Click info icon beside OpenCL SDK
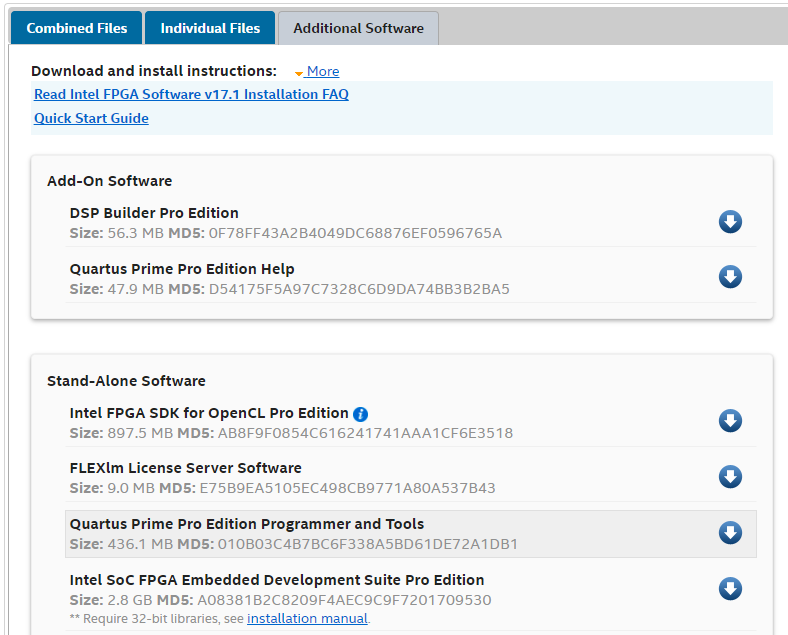 [361, 414]
